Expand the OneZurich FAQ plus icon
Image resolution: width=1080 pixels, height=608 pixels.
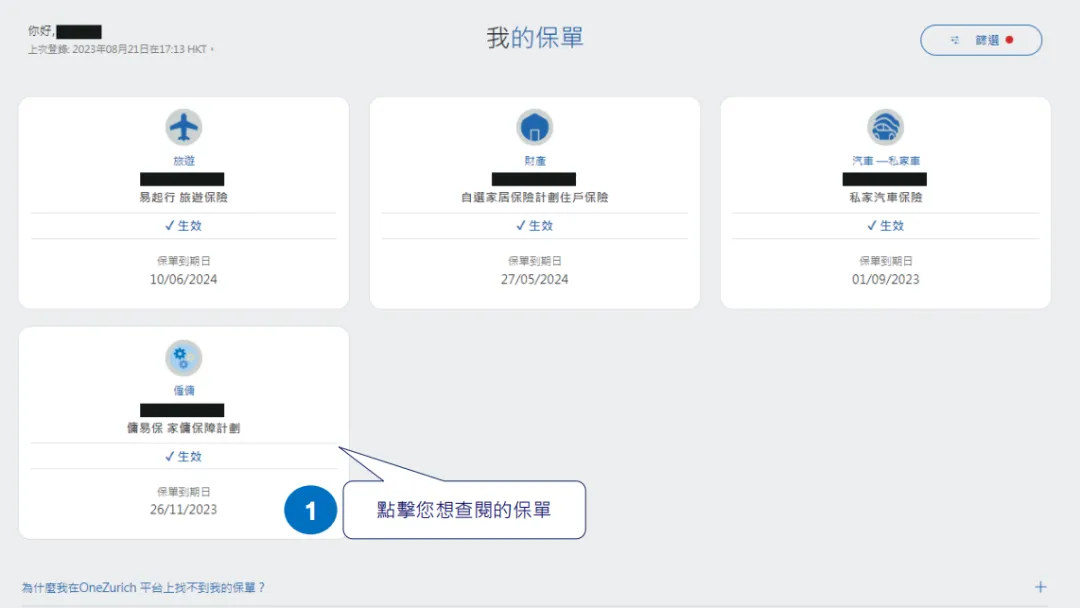[x=1040, y=587]
